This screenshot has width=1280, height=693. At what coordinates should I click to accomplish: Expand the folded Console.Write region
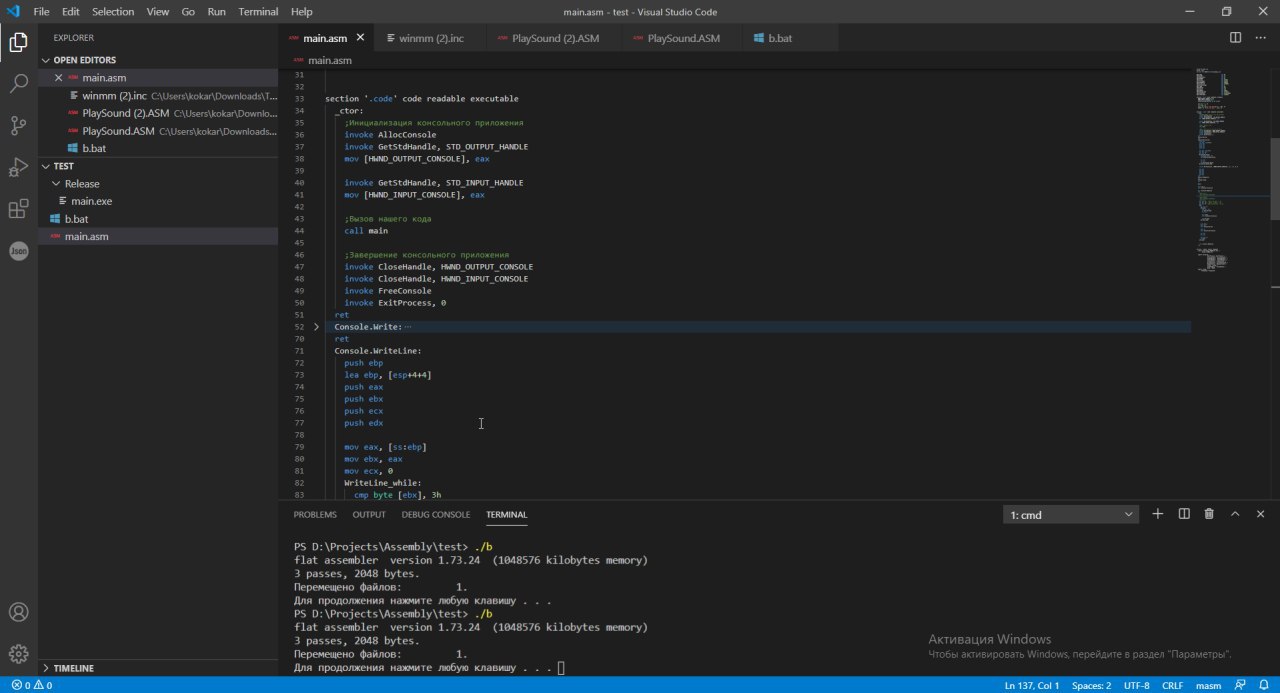click(316, 327)
